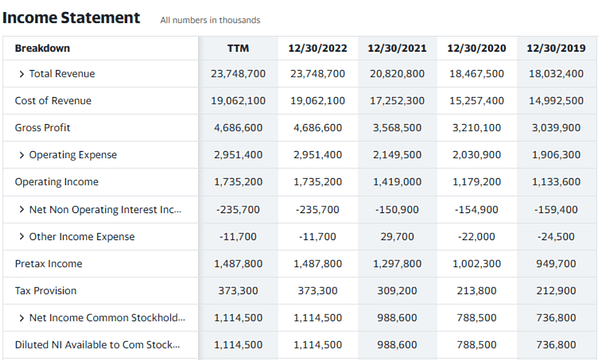Viewport: 600px width, 360px height.
Task: Select the 12/30/2022 column header
Action: (x=318, y=48)
